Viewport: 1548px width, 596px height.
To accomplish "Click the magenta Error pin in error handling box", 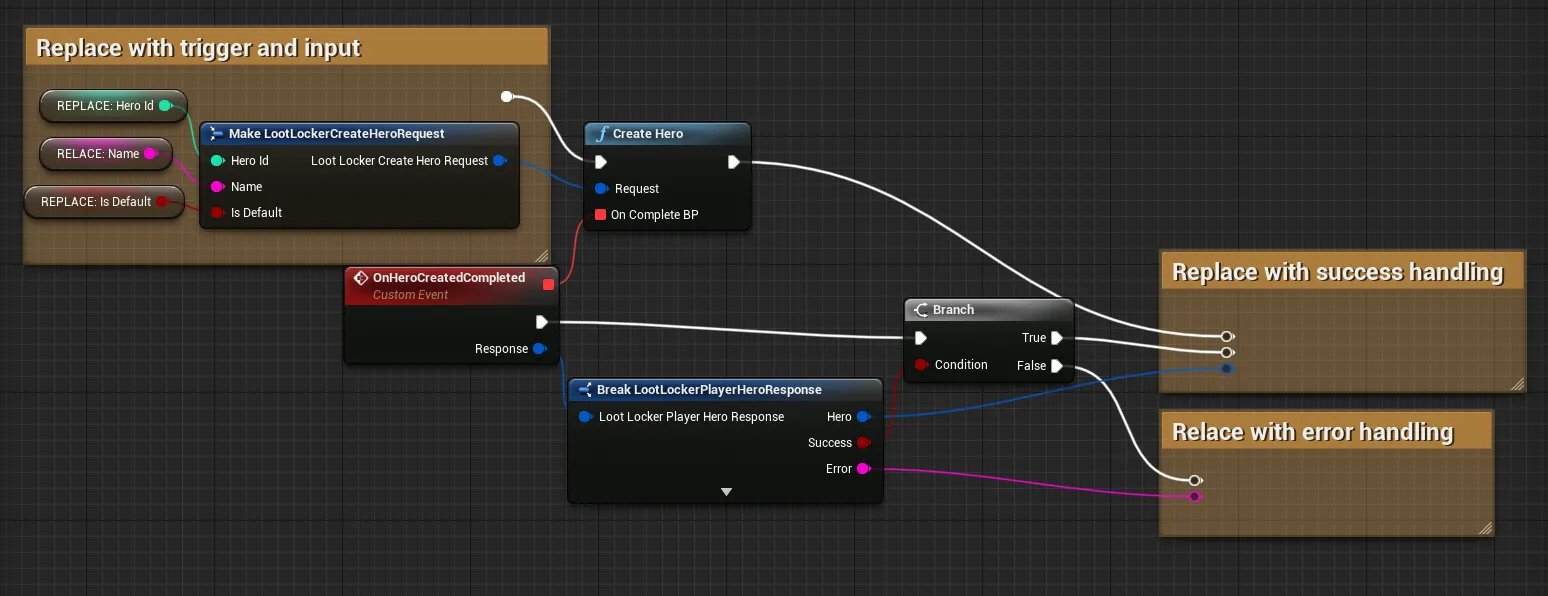I will [1194, 496].
